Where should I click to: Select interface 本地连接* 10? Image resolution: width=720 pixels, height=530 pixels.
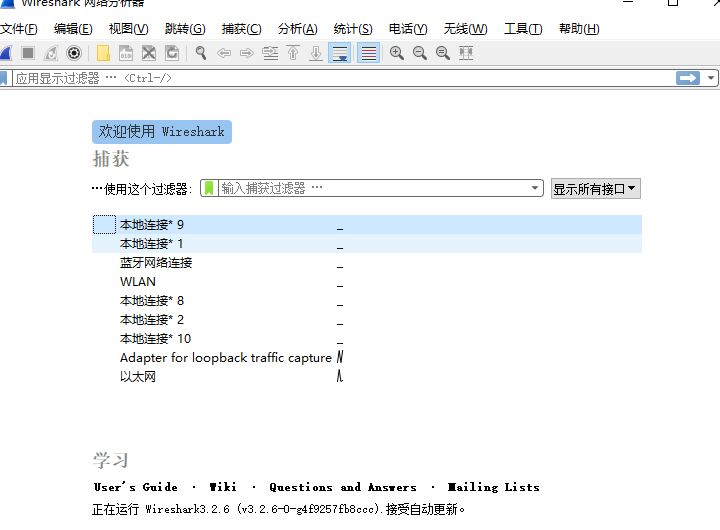tap(367, 339)
